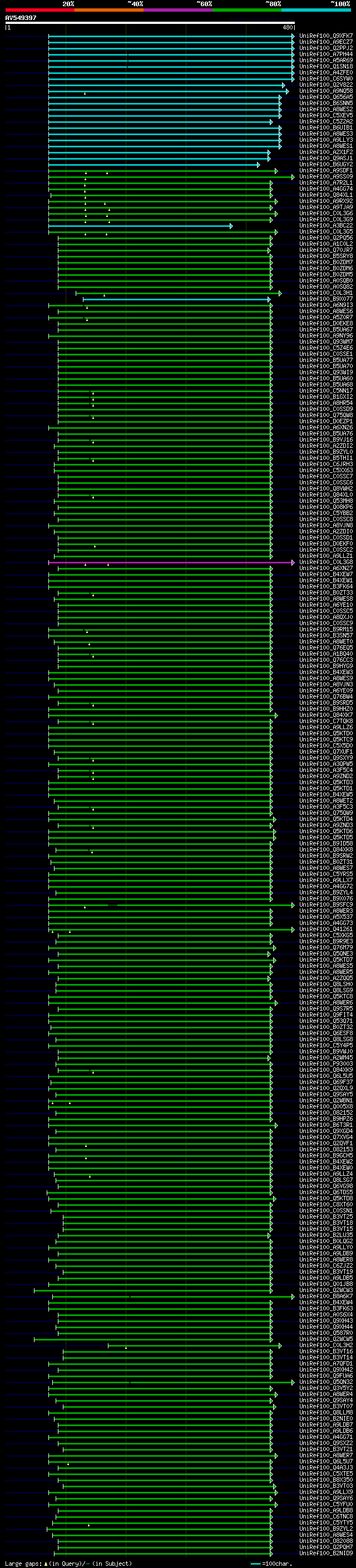This screenshot has height=1568, width=356.
Task: Select the UniRef100_A9NQ58 label
Action: pyautogui.click(x=325, y=91)
